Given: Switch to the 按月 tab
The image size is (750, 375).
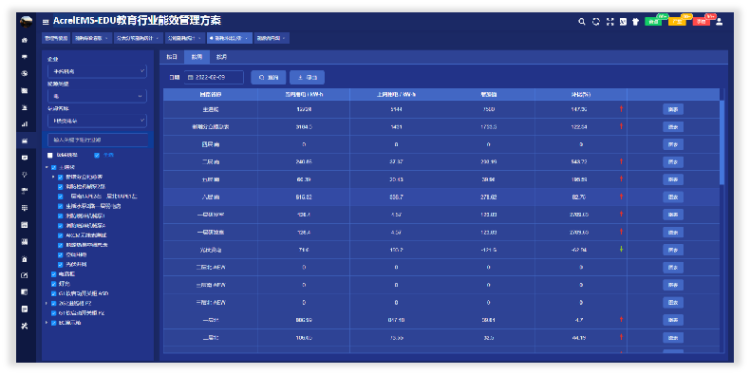Looking at the screenshot, I should point(221,57).
